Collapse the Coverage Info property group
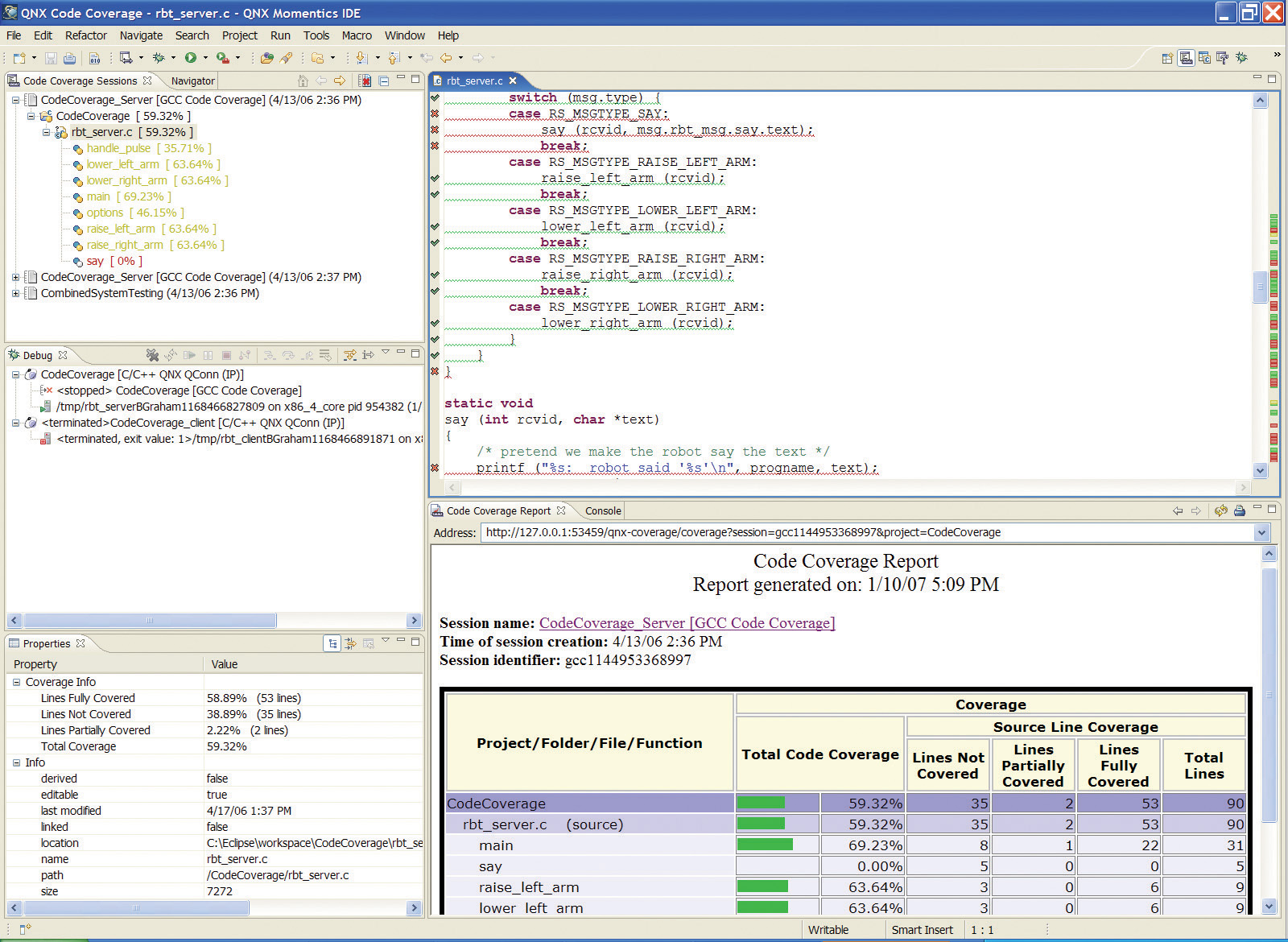Viewport: 1288px width, 942px height. click(16, 682)
